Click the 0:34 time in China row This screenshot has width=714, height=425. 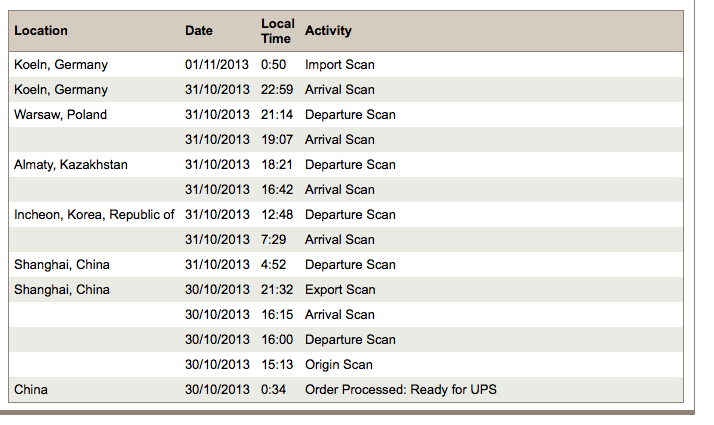[274, 390]
